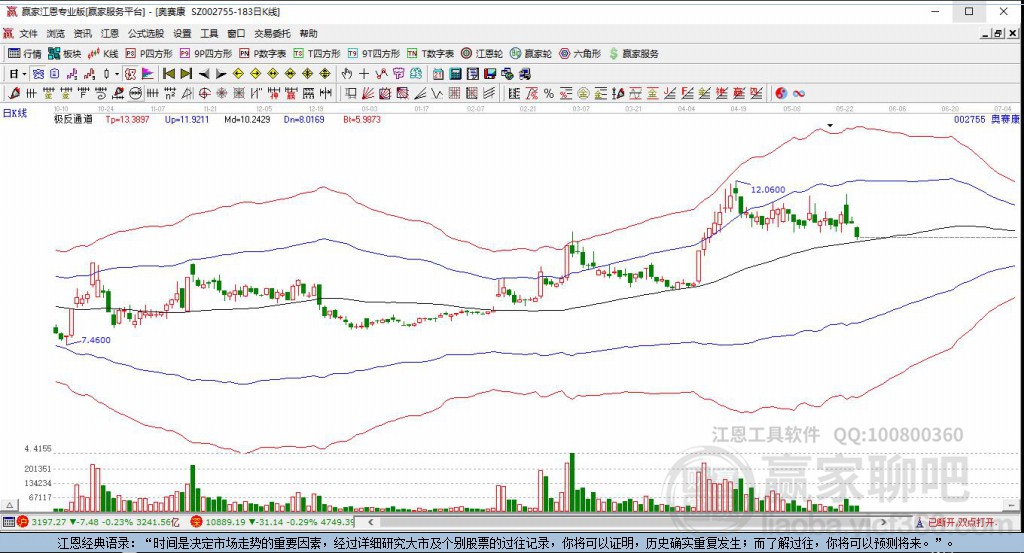Toggle the 极 extreme channel indicator

(130, 74)
